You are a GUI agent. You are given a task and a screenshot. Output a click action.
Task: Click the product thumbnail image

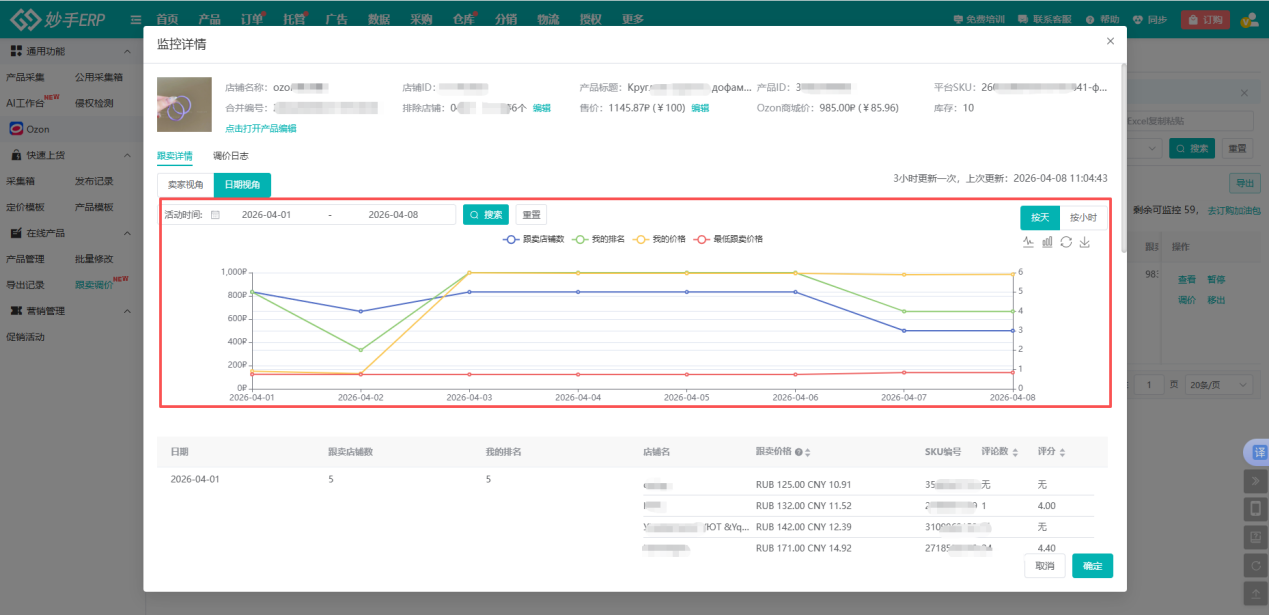[x=184, y=105]
